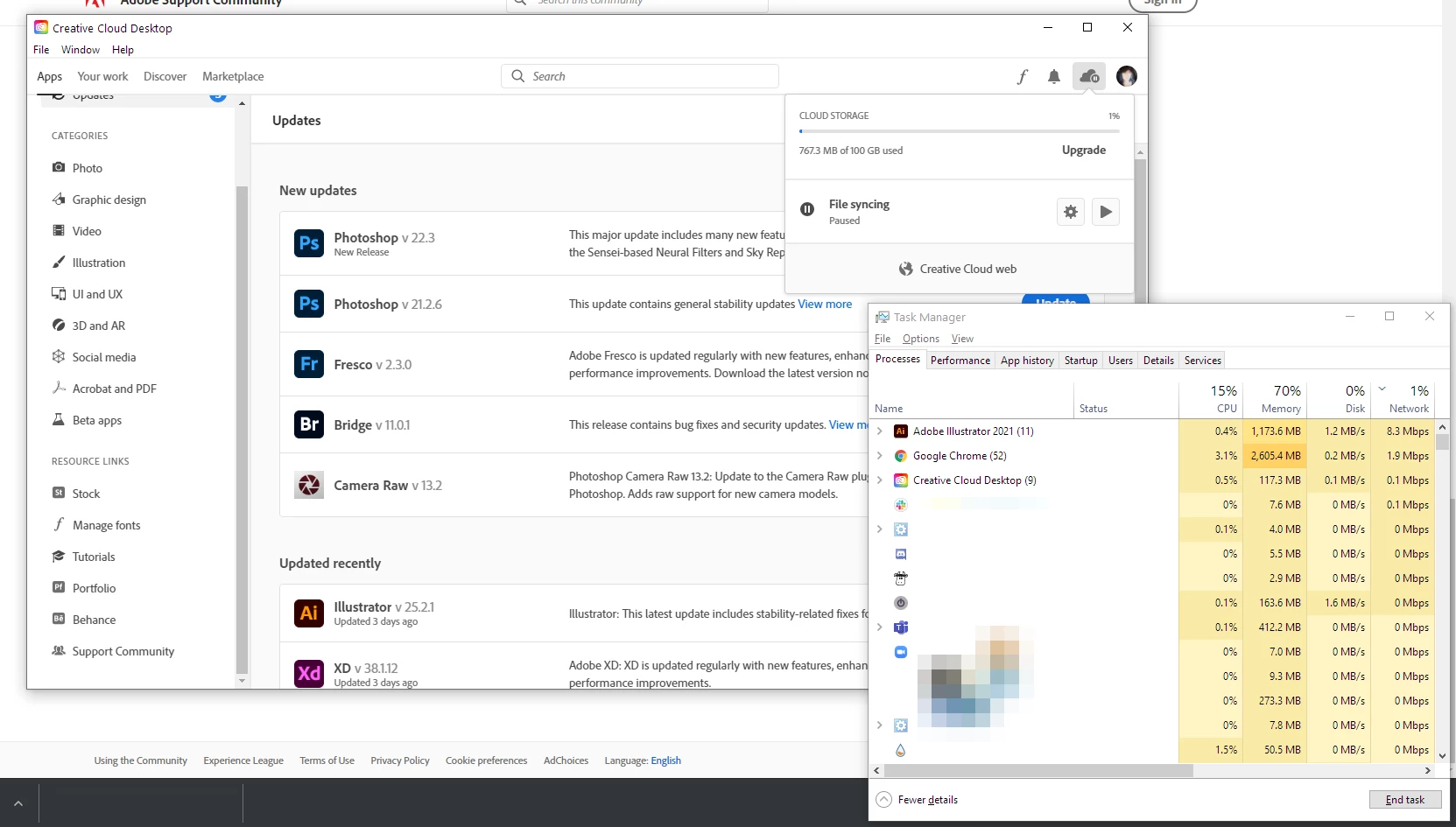Show hidden icons chevron in taskbar
Screen dimensions: 1456x827
pos(18,802)
